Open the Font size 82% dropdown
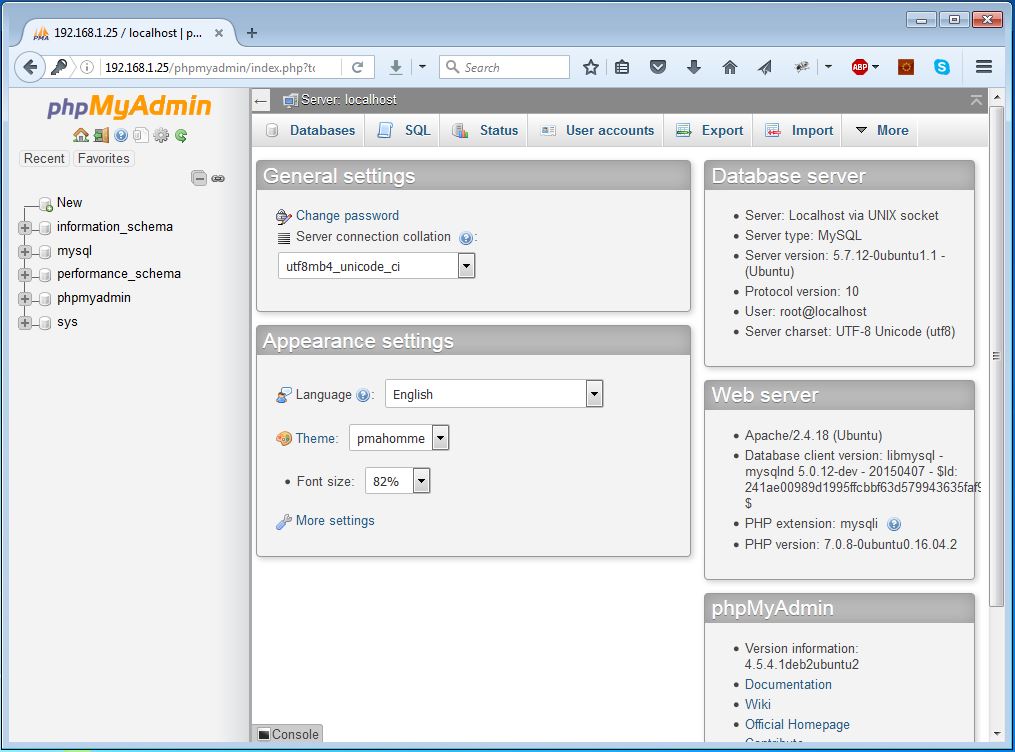The width and height of the screenshot is (1015, 752). click(397, 481)
